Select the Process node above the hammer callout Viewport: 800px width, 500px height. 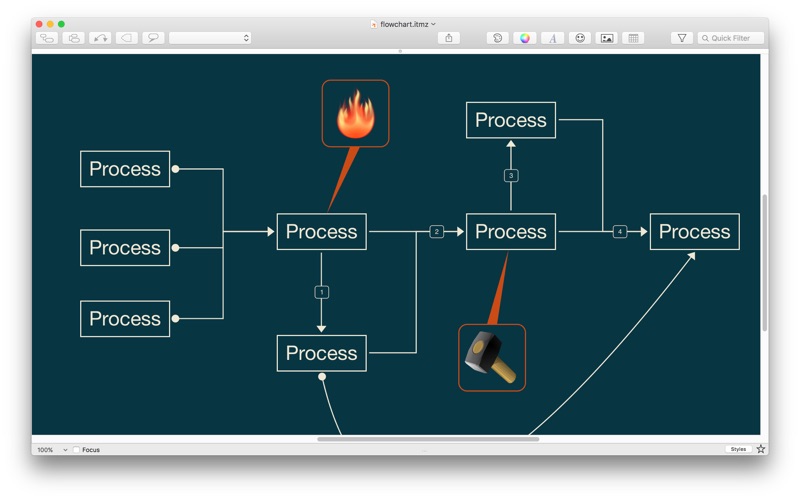pos(511,232)
